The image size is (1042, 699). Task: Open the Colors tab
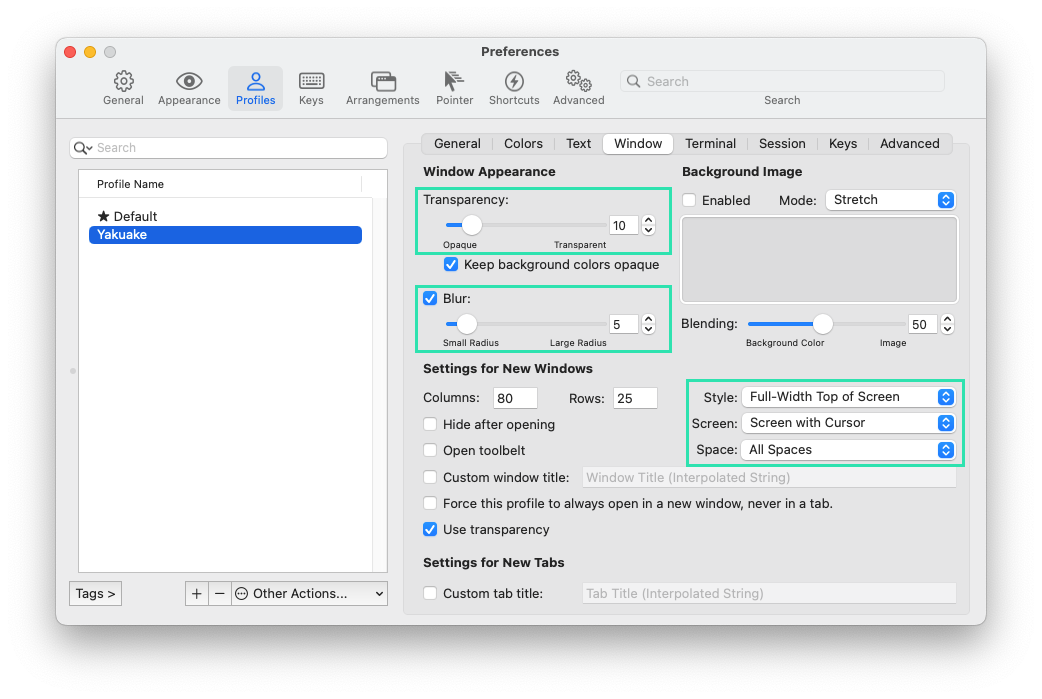click(x=523, y=143)
